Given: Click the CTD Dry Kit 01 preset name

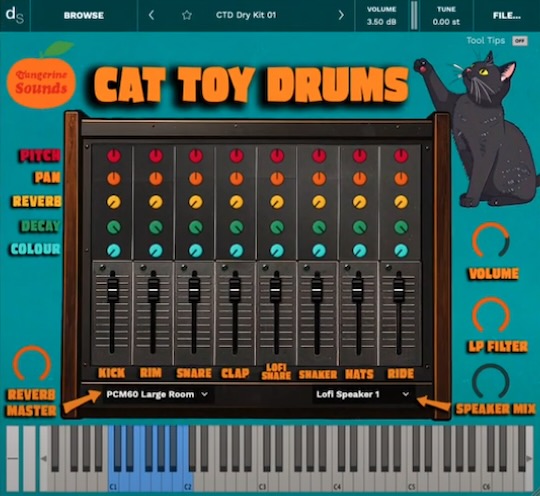Looking at the screenshot, I should tap(246, 15).
